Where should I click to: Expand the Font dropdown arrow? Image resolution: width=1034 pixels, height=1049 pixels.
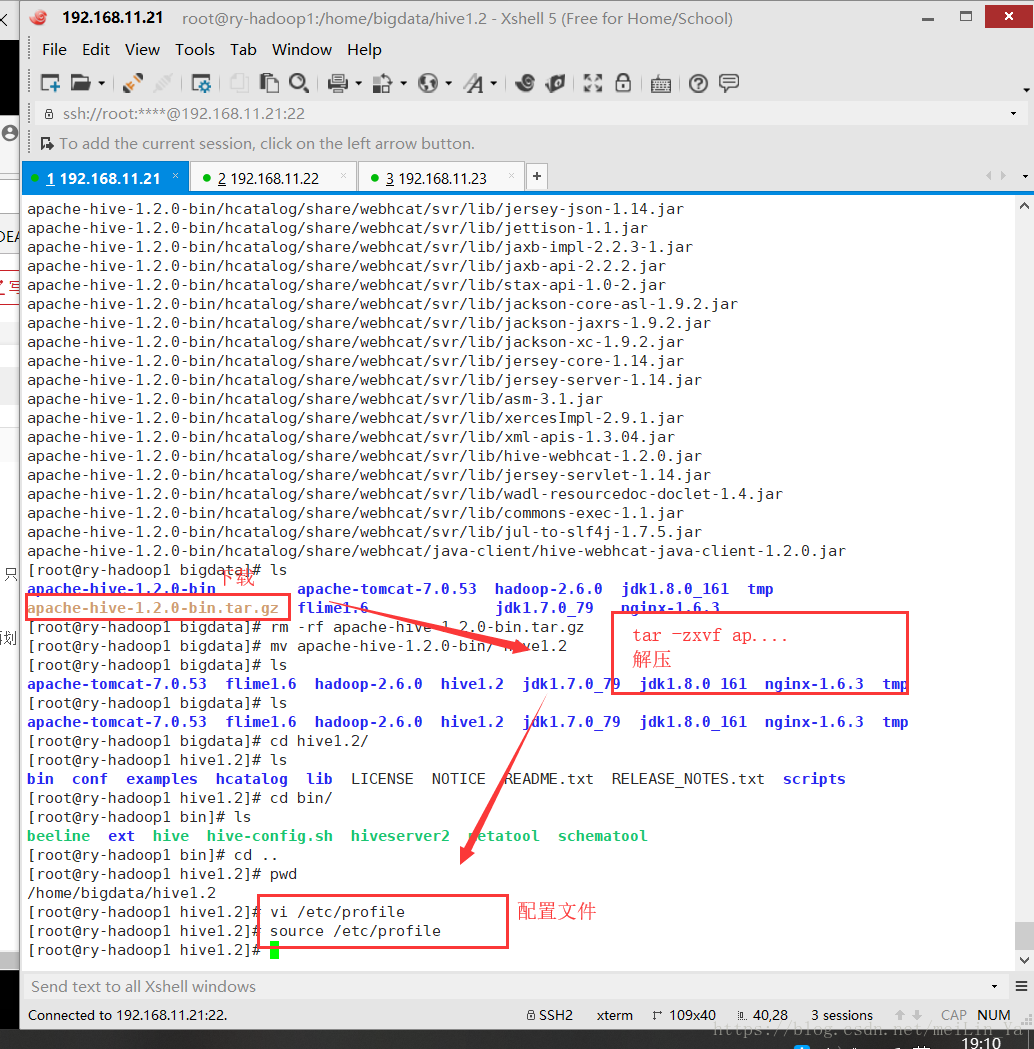(494, 84)
